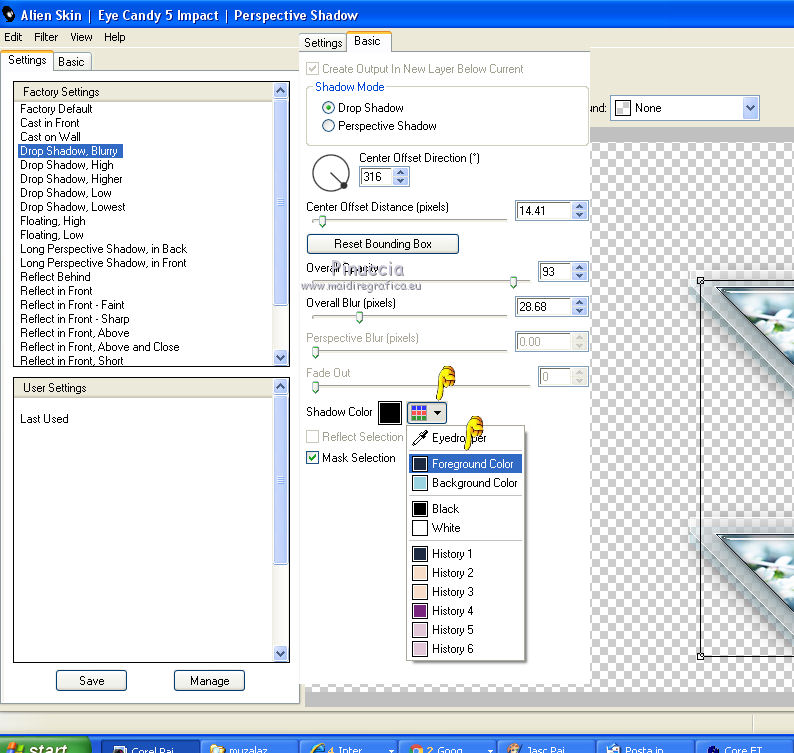Click the Center Offset Direction value field

click(376, 177)
